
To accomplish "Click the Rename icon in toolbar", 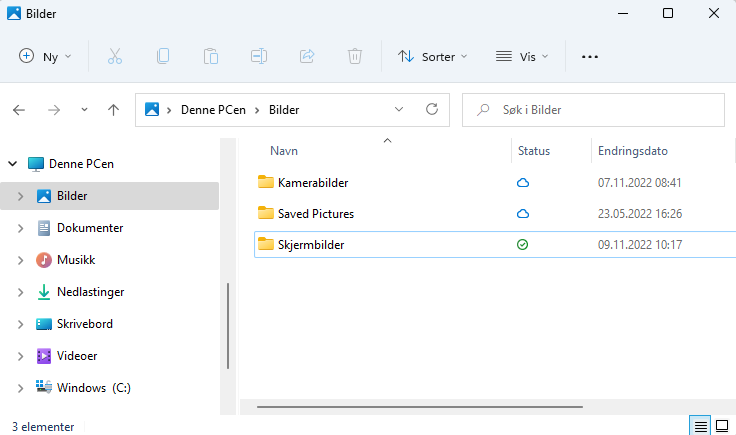I will 259,56.
